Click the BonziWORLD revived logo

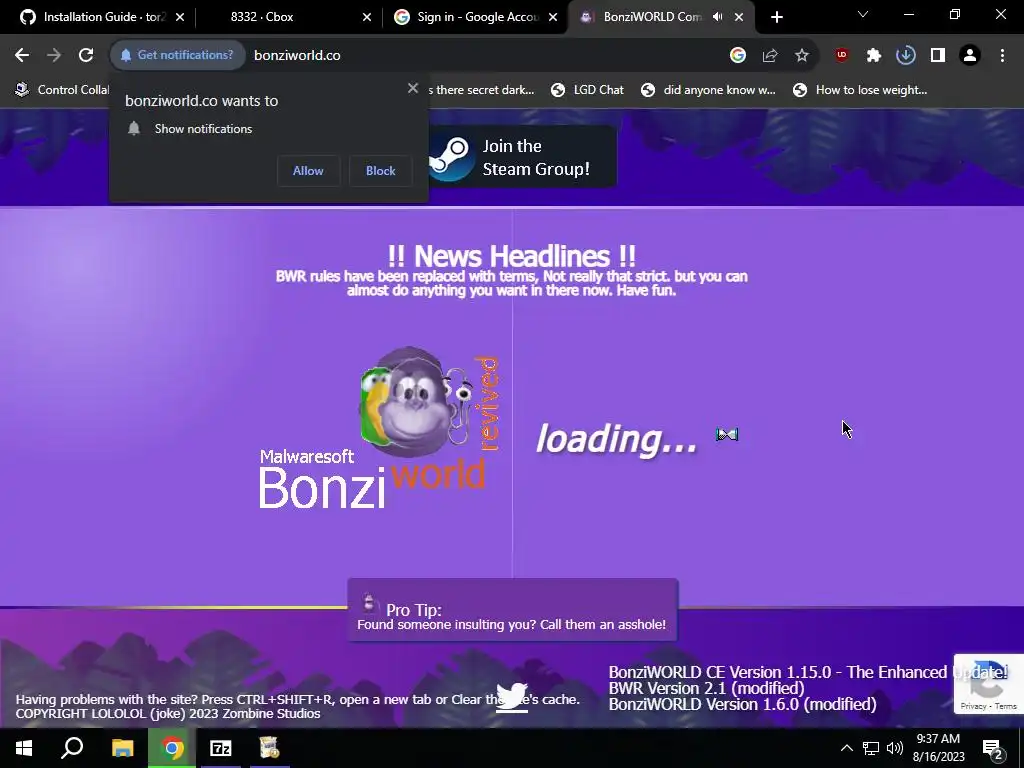(379, 428)
